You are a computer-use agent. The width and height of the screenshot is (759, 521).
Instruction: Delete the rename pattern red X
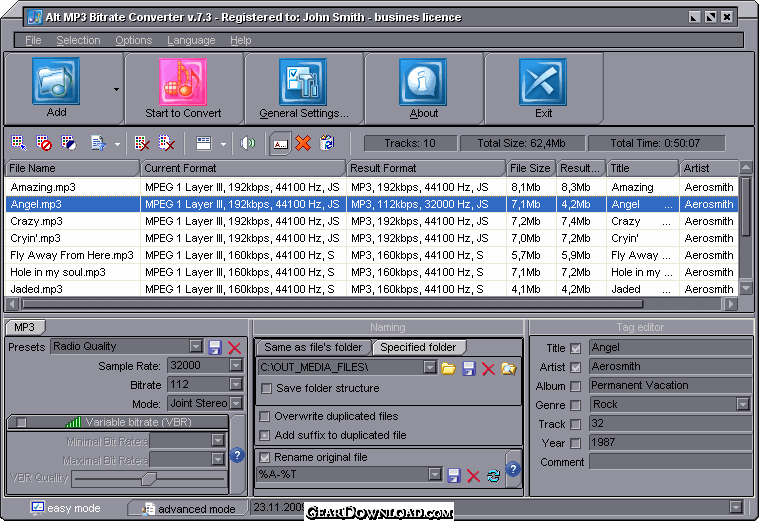pyautogui.click(x=473, y=475)
